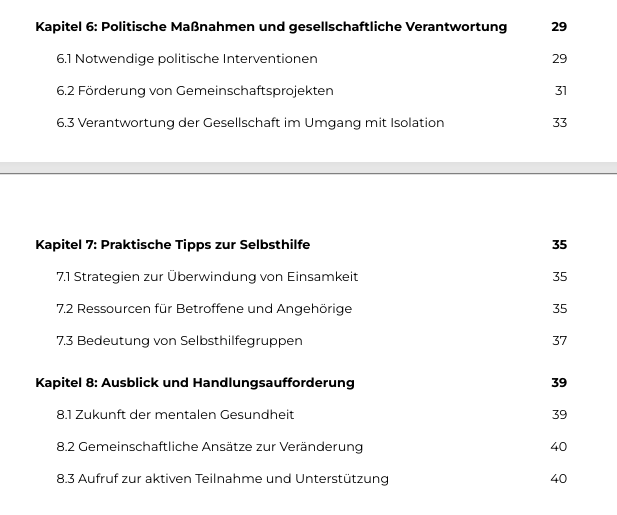Jump to 7.3 Bedeutung von Selbsthilfegruppen
Viewport: 617px width, 515px height.
coord(179,341)
